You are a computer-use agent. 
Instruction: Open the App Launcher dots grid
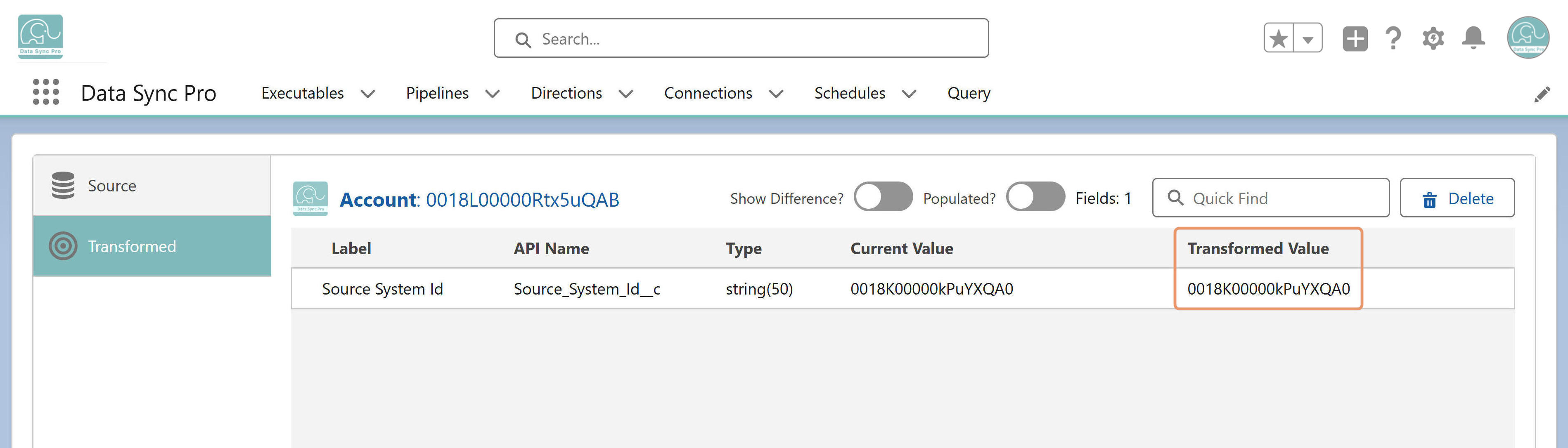pyautogui.click(x=46, y=92)
